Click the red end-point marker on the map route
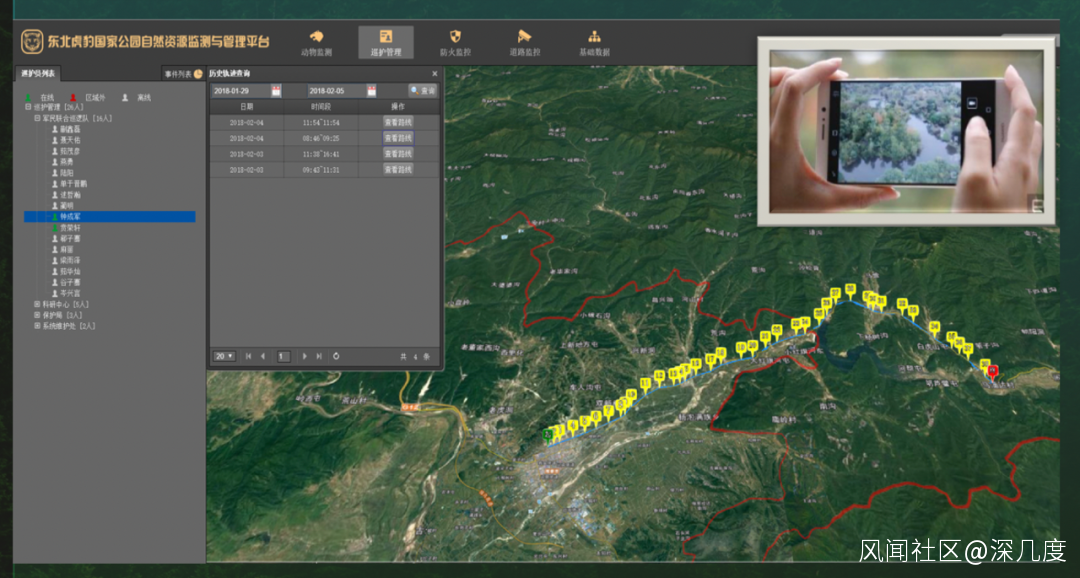 (x=992, y=372)
